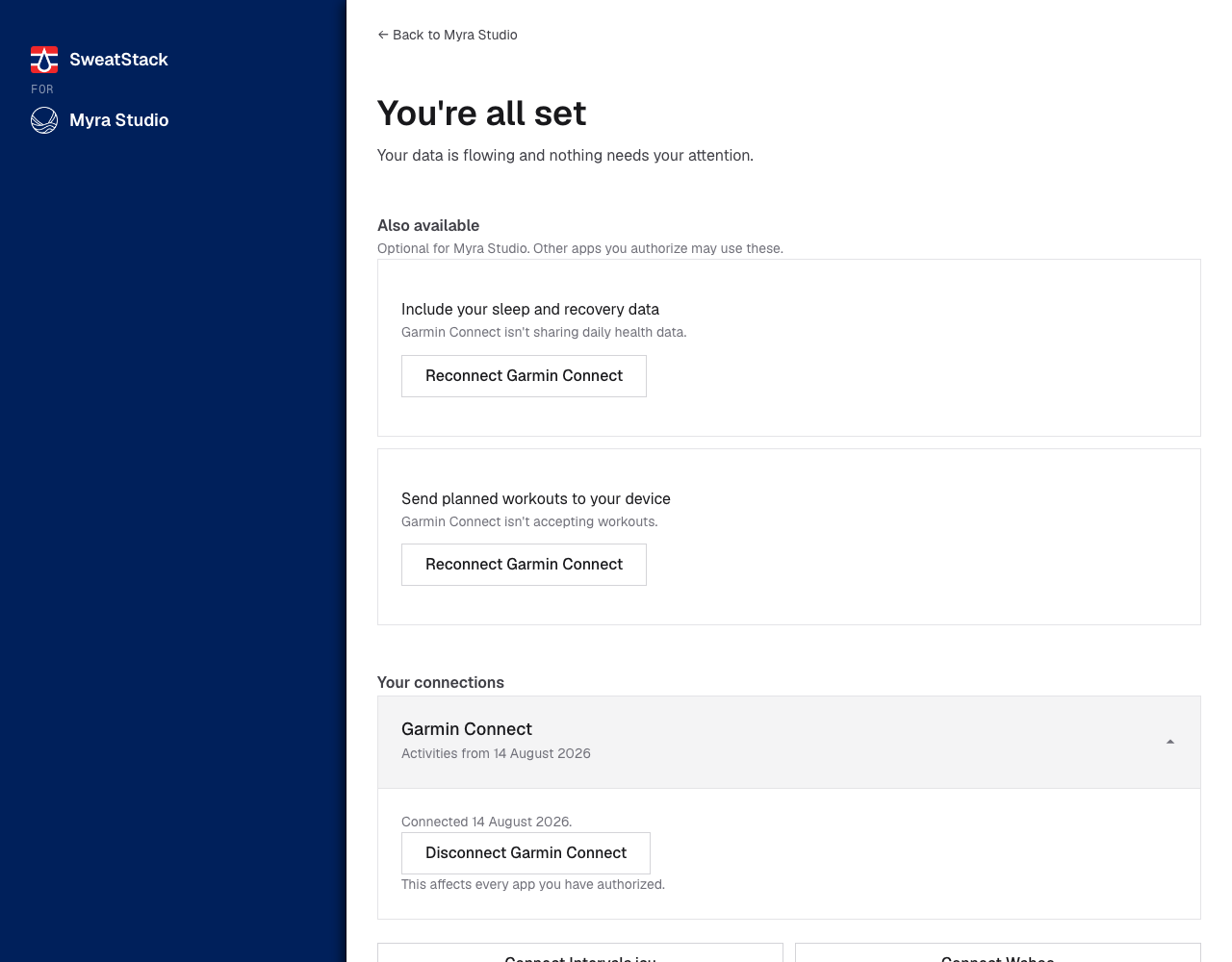Click the SweatStack brand name text
1232x962 pixels.
tap(118, 60)
